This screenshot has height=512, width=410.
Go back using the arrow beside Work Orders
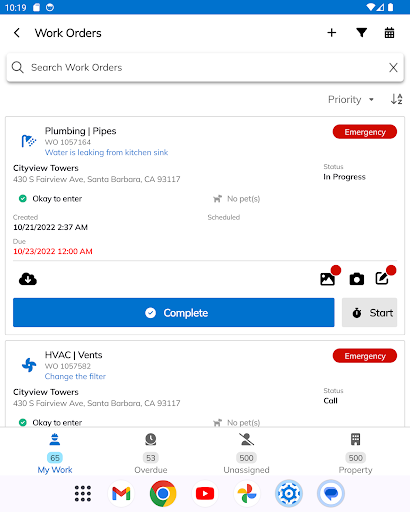17,33
